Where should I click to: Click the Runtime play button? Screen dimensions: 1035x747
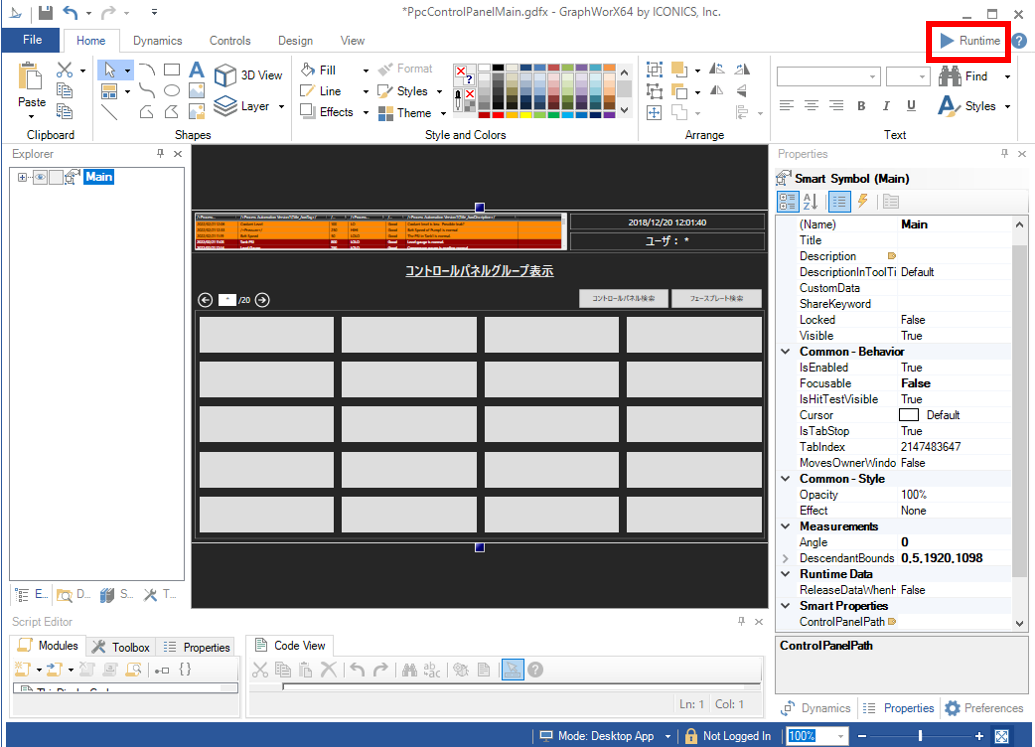tap(968, 41)
